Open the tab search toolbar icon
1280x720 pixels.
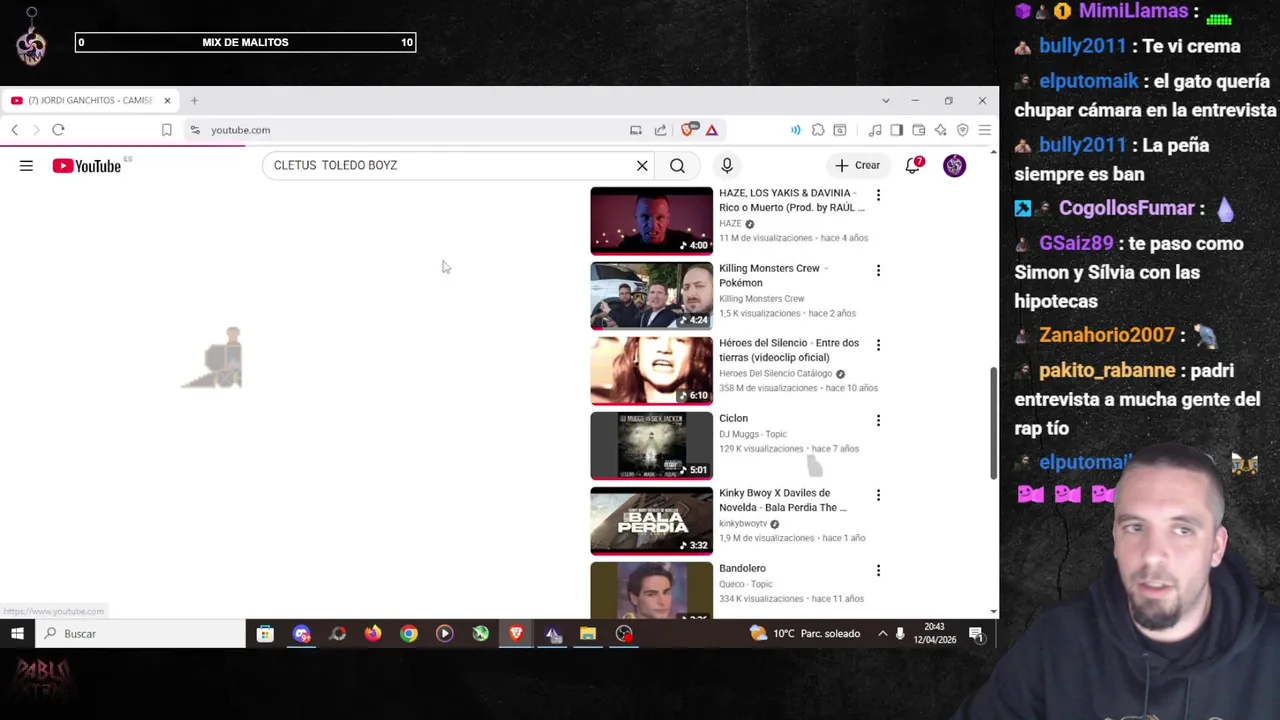(x=840, y=130)
